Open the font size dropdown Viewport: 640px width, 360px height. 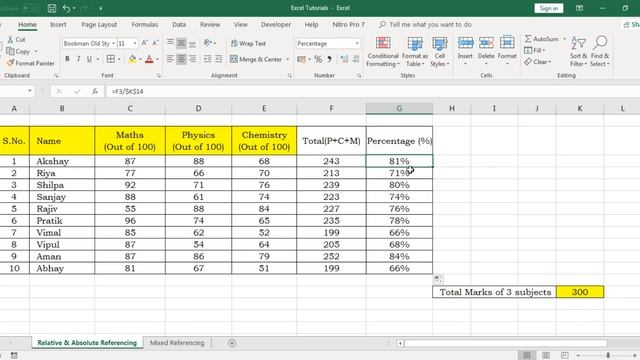pyautogui.click(x=135, y=43)
